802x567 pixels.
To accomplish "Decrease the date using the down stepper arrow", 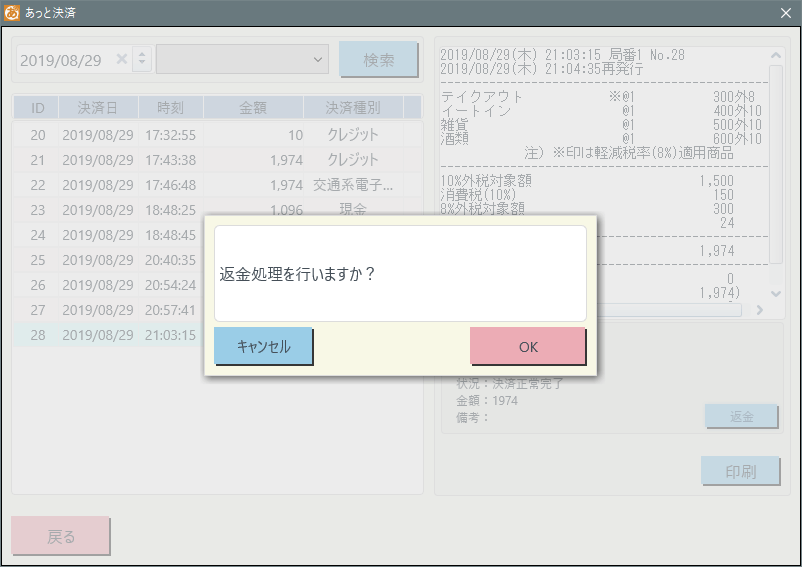I will click(142, 66).
